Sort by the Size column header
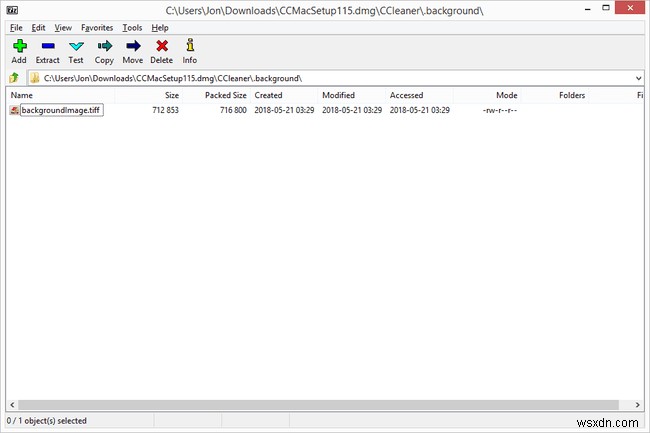The height and width of the screenshot is (433, 650). pos(148,95)
